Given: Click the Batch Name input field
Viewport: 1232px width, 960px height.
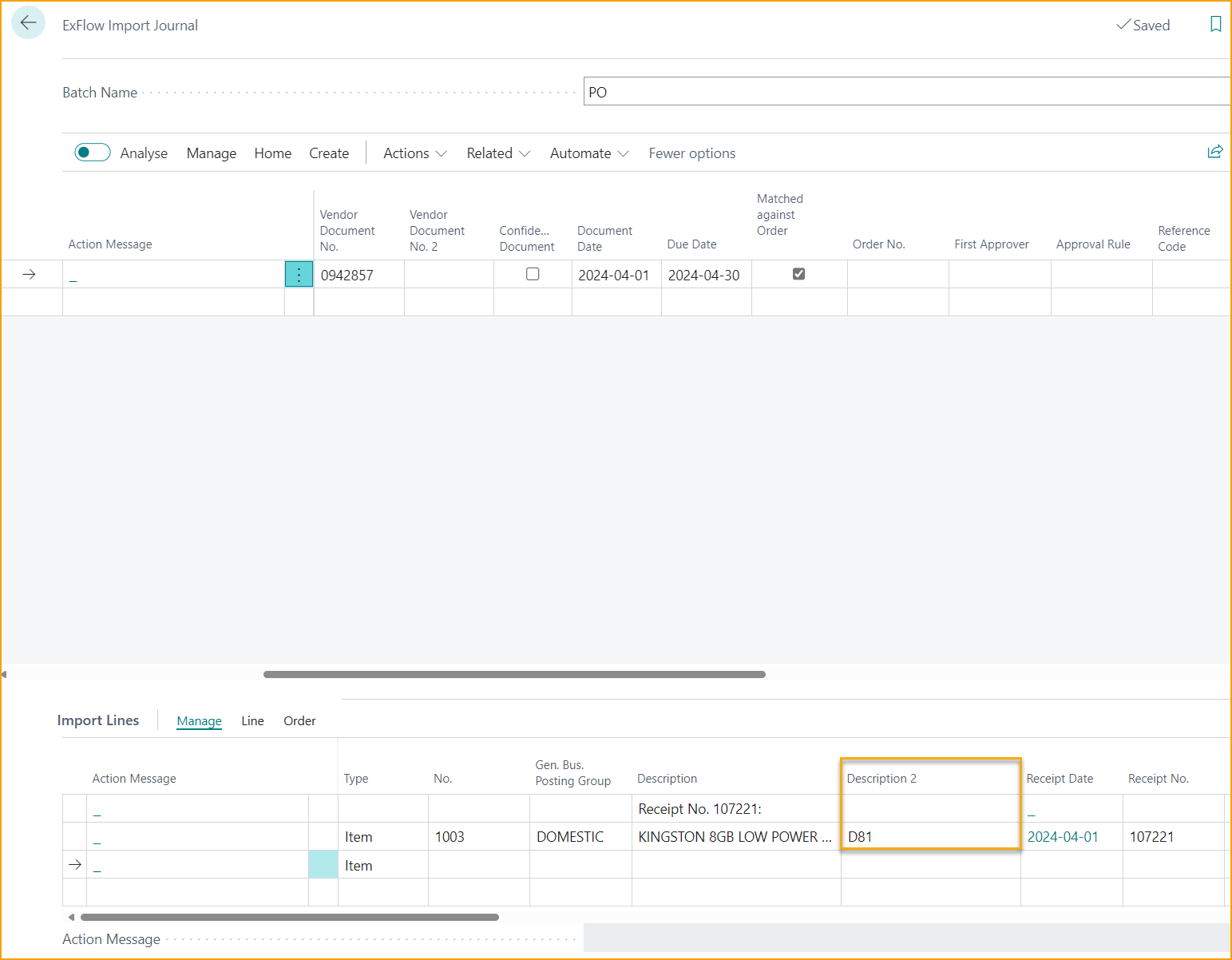Looking at the screenshot, I should point(906,92).
